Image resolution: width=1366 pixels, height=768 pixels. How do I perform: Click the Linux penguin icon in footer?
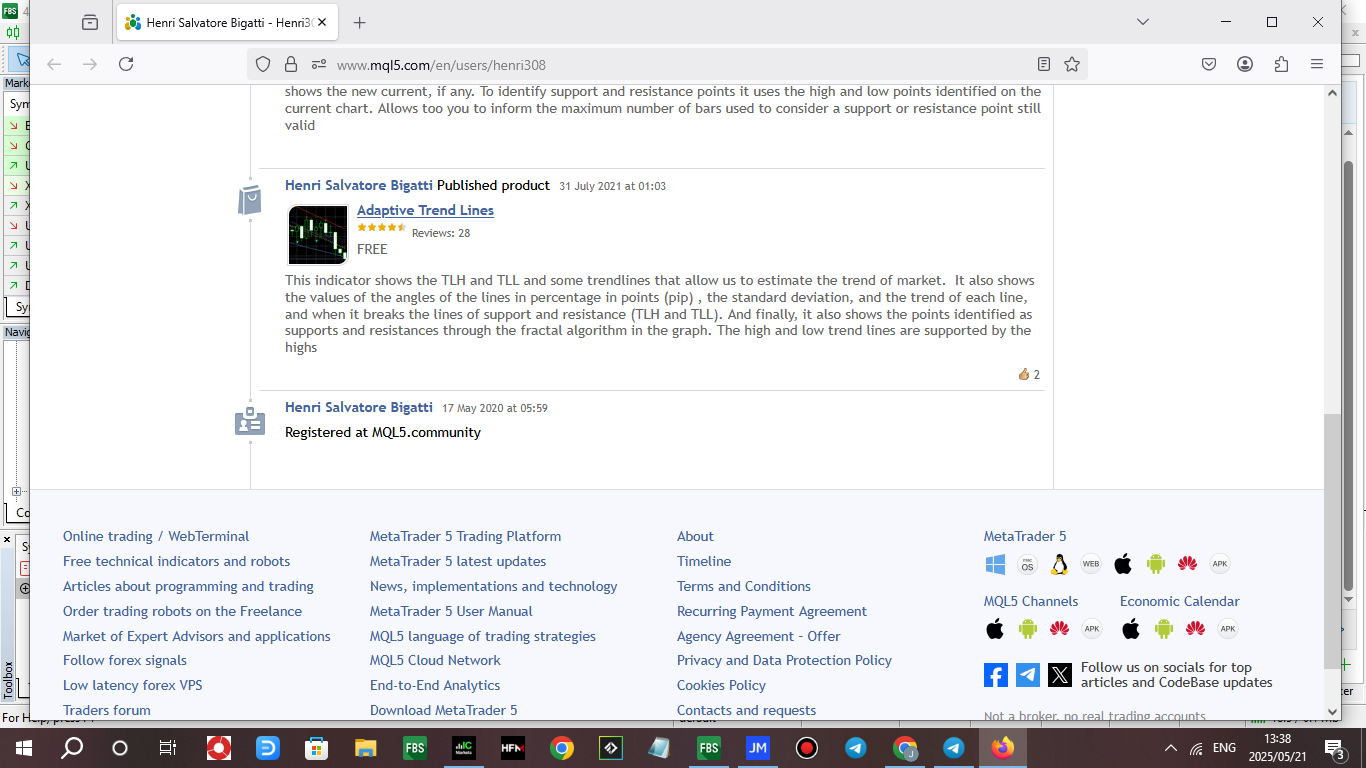1059,564
